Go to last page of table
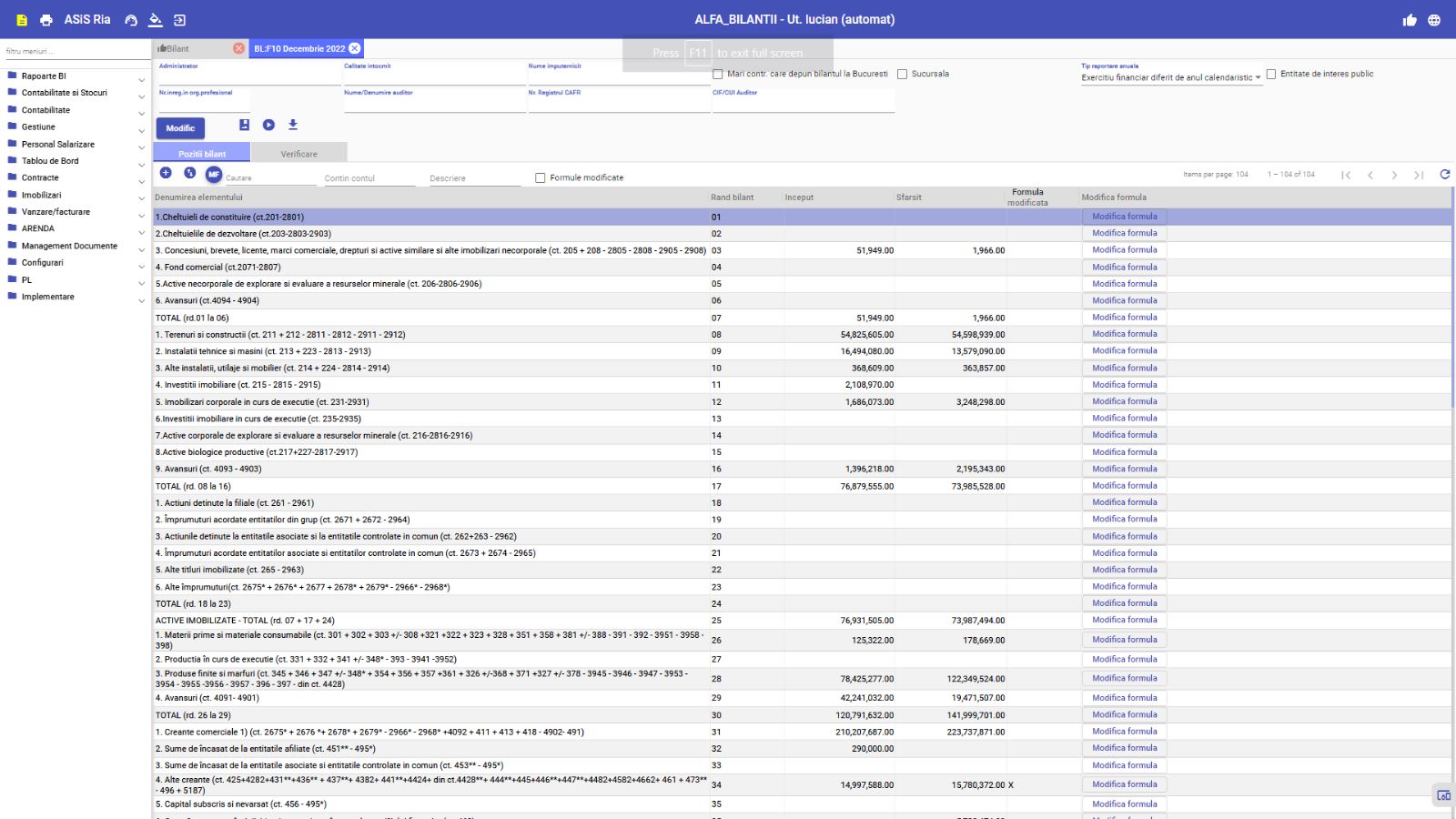Screen dimensions: 1456x819 point(1419,175)
